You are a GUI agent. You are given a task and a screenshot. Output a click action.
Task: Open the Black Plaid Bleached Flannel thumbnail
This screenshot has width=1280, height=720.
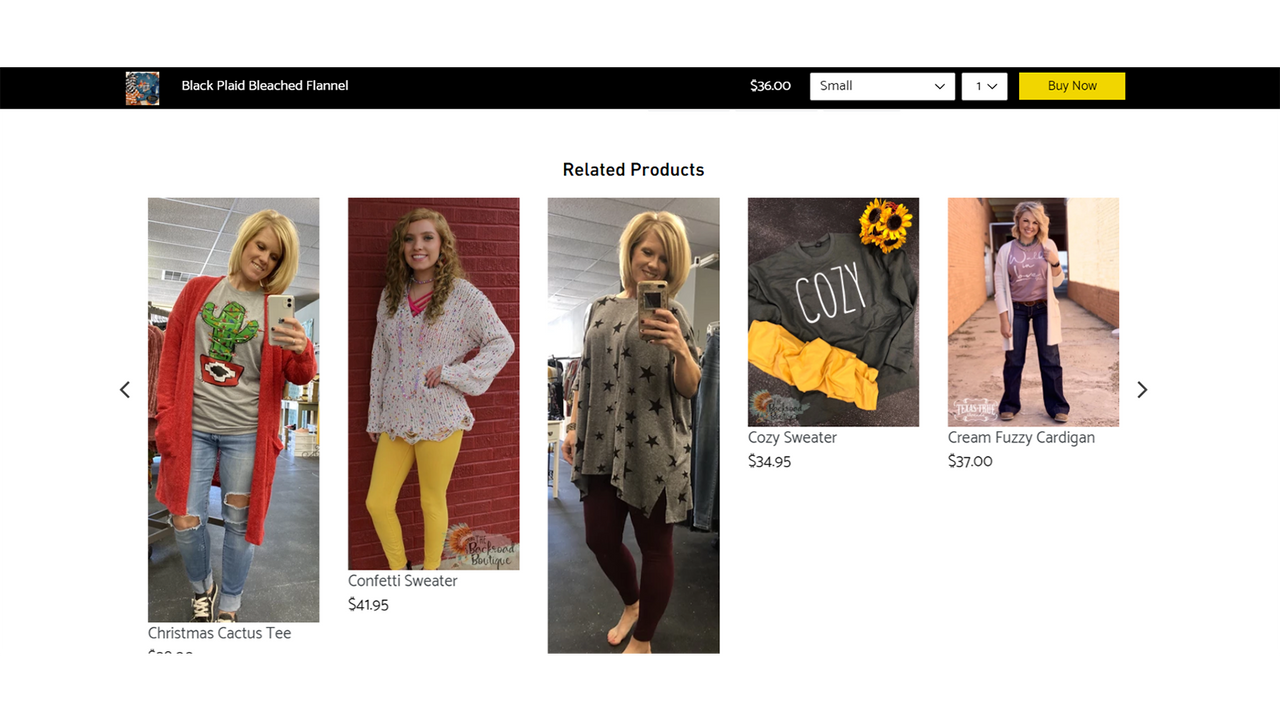pyautogui.click(x=142, y=88)
